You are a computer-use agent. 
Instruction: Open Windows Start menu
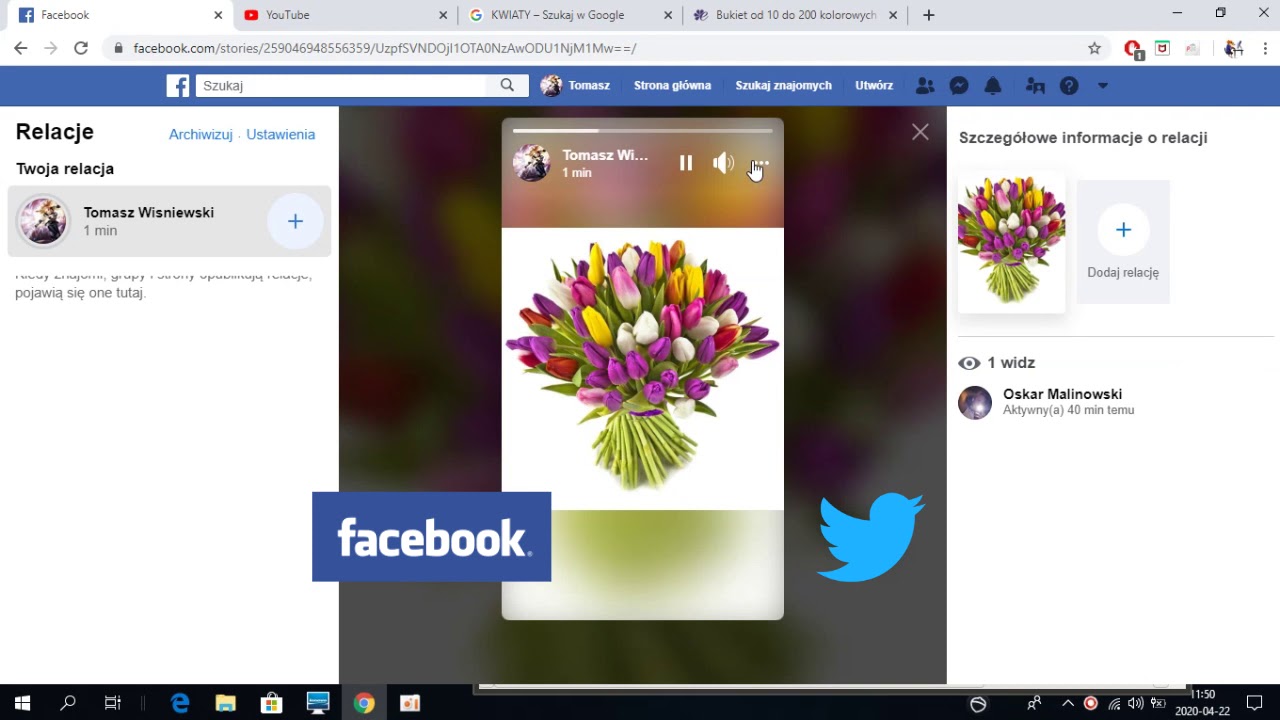[22, 703]
